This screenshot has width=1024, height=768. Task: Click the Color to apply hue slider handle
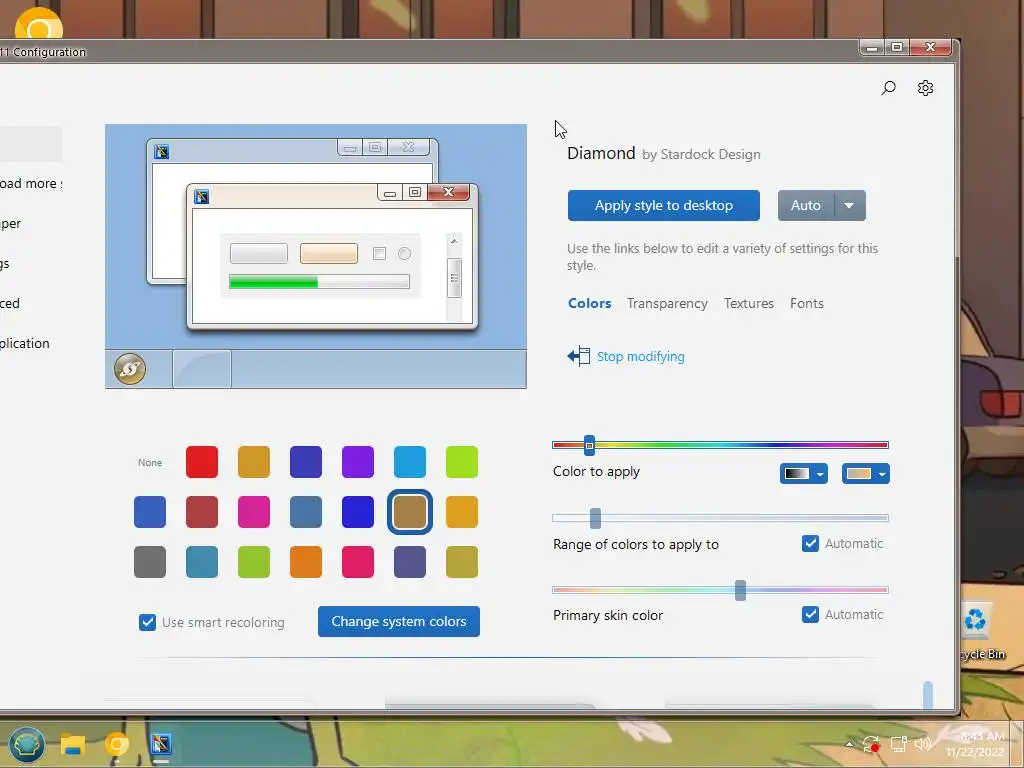589,445
